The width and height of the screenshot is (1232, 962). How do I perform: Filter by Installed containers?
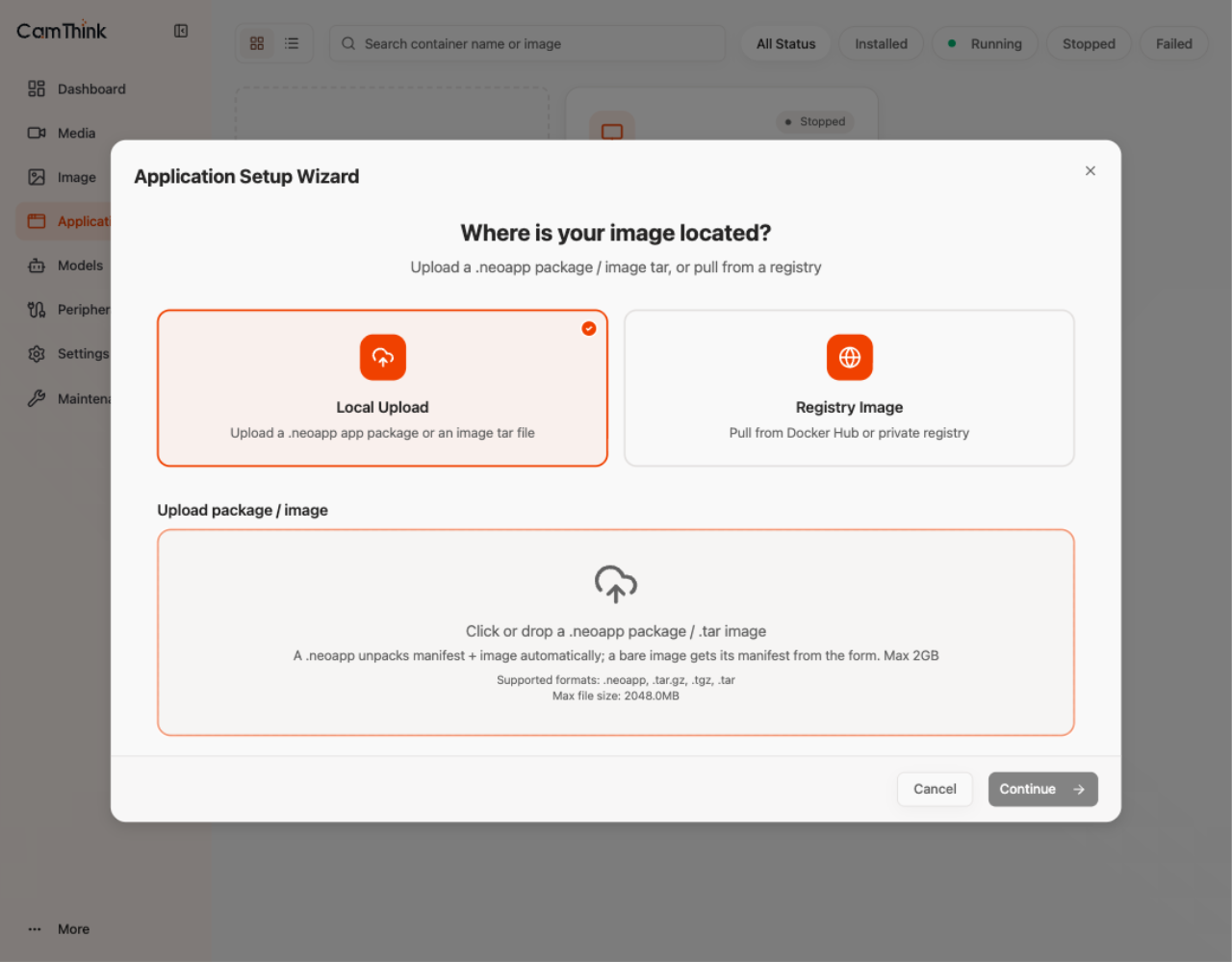pos(881,43)
